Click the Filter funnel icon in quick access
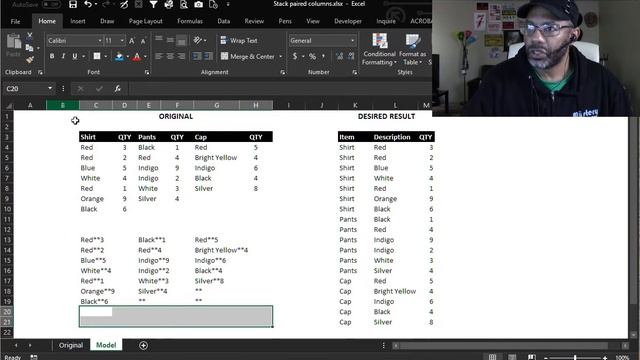This screenshot has height=360, width=640. (153, 4)
